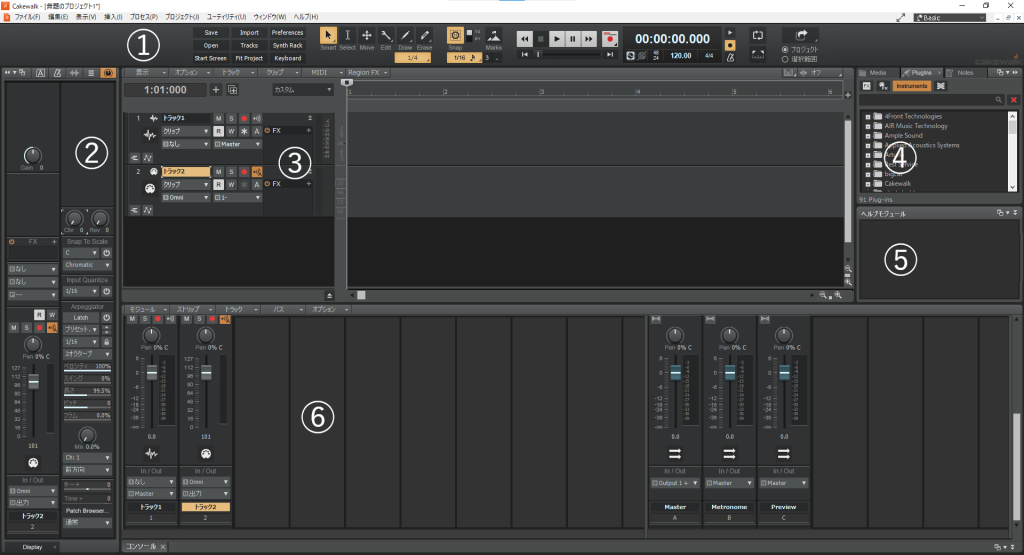1024x555 pixels.
Task: Open the Region FX menu
Action: coord(367,72)
